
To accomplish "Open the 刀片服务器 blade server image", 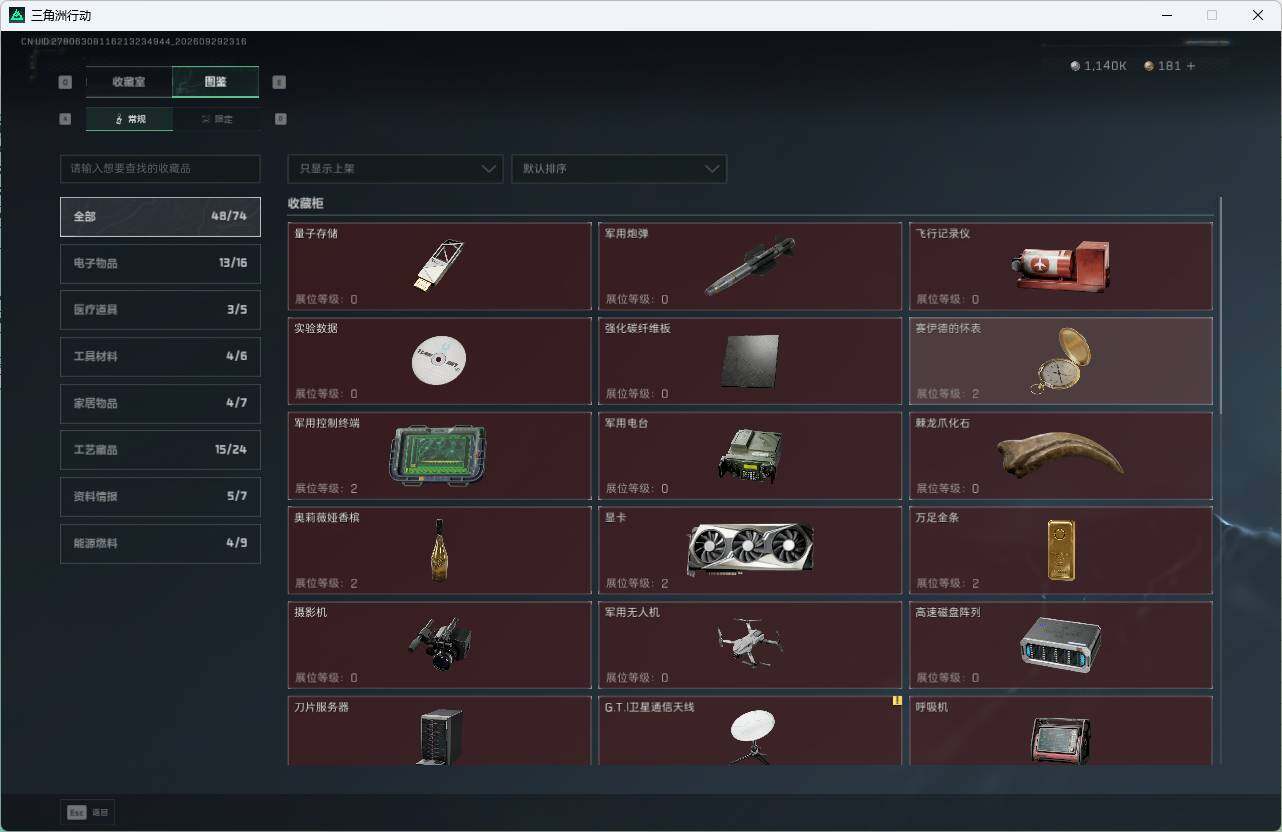I will tap(439, 737).
